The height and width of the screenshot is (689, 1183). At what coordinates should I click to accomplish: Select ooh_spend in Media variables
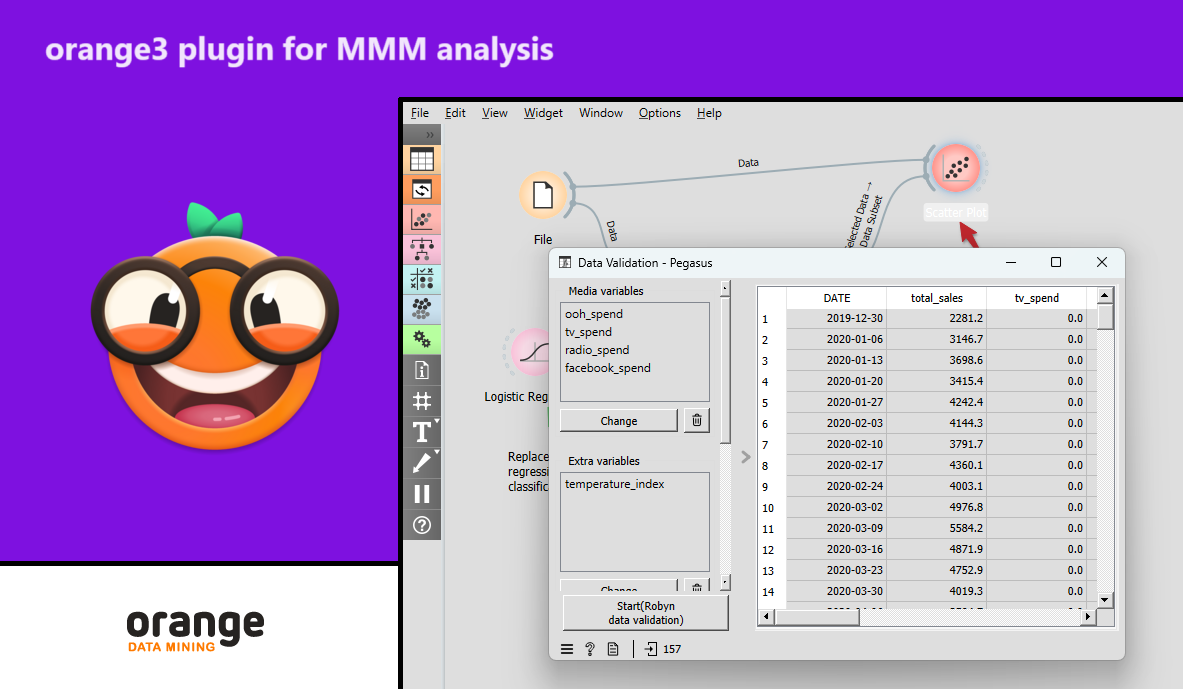[x=595, y=314]
